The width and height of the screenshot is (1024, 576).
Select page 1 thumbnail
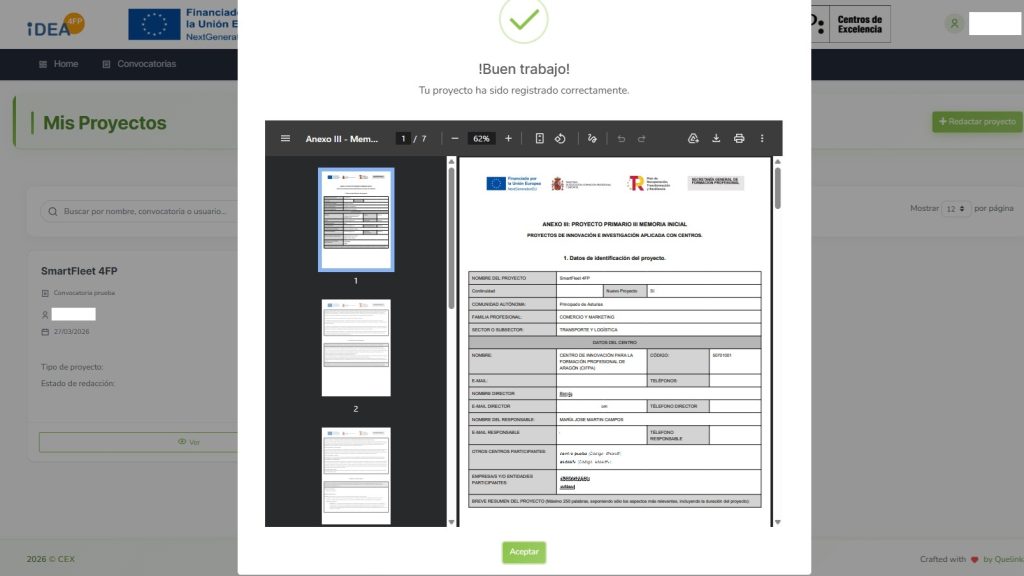[356, 219]
